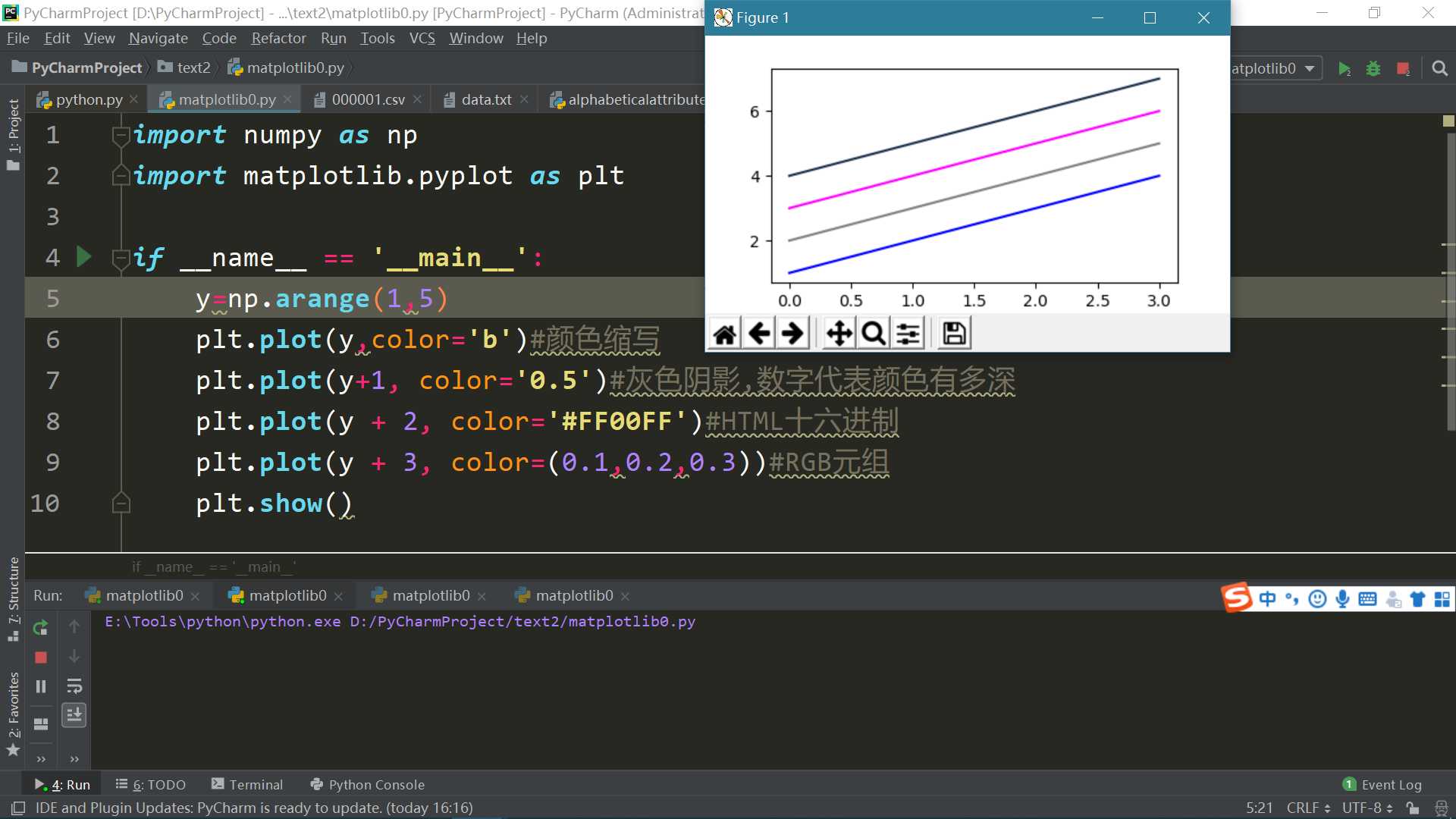The height and width of the screenshot is (819, 1456).
Task: Open the CRLF line separator dropdown
Action: point(1309,808)
